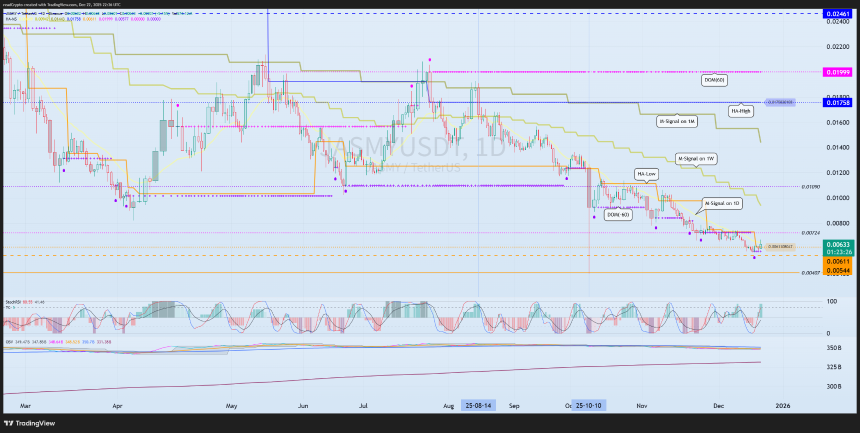Select the M-Signal on 1M callout
This screenshot has height=433, width=860.
677,122
